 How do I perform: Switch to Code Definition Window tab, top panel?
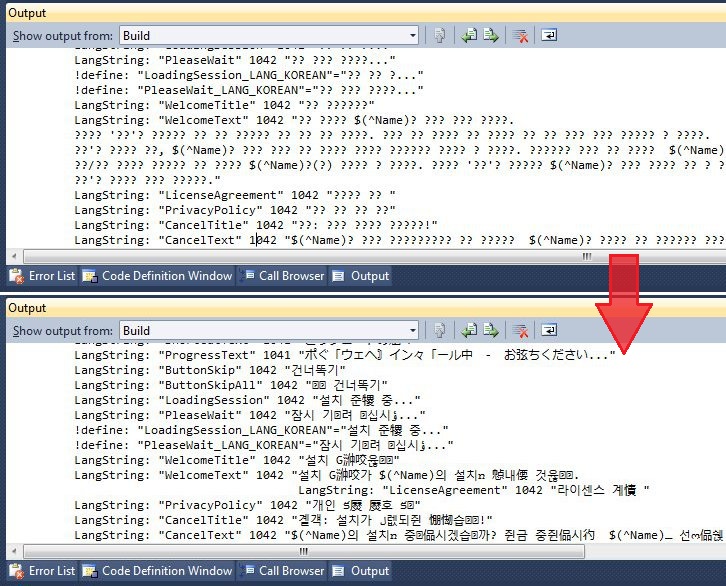pos(157,276)
